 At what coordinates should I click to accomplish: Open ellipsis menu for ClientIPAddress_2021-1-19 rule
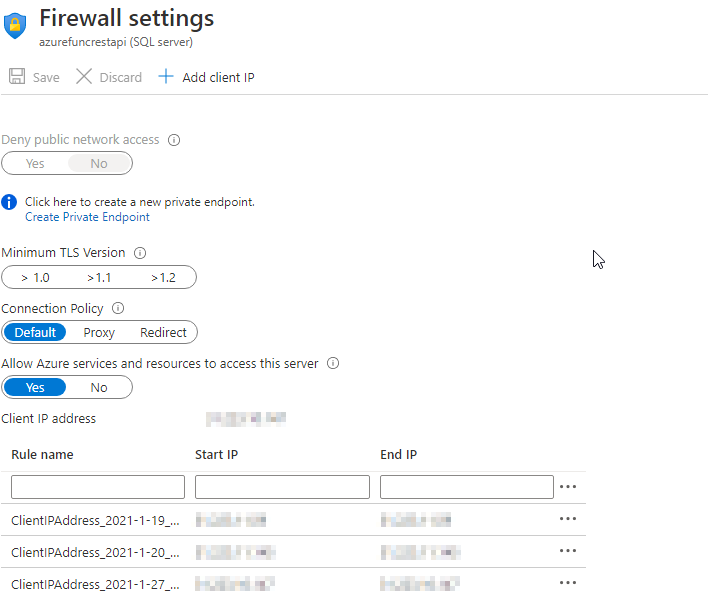pyautogui.click(x=568, y=519)
